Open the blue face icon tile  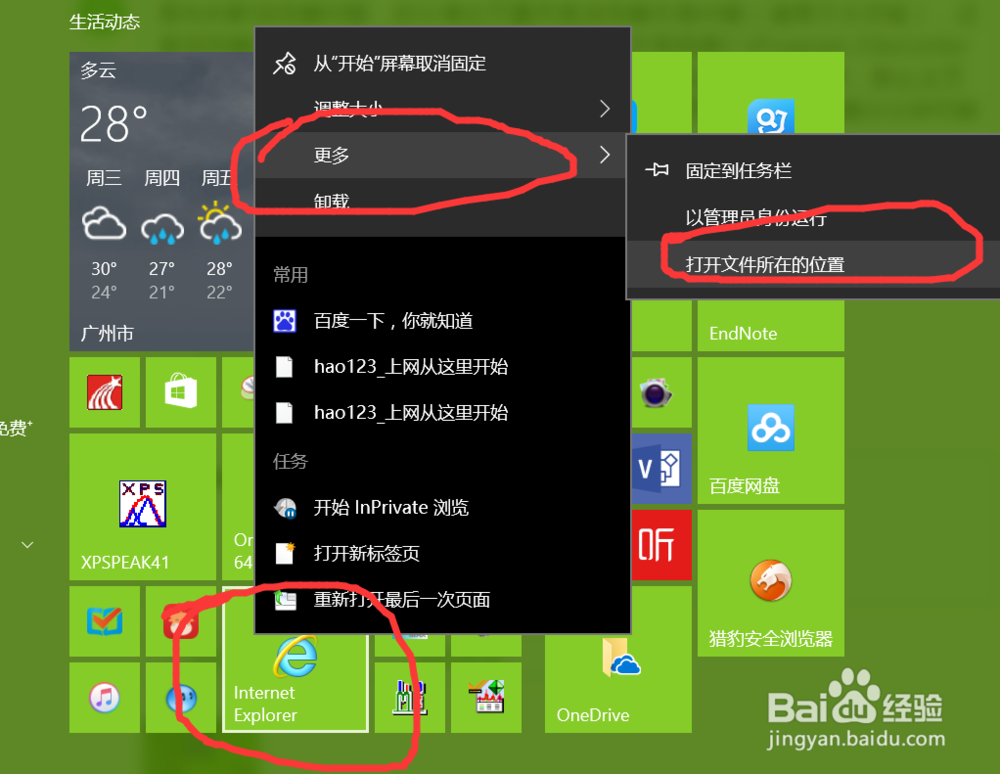[180, 697]
